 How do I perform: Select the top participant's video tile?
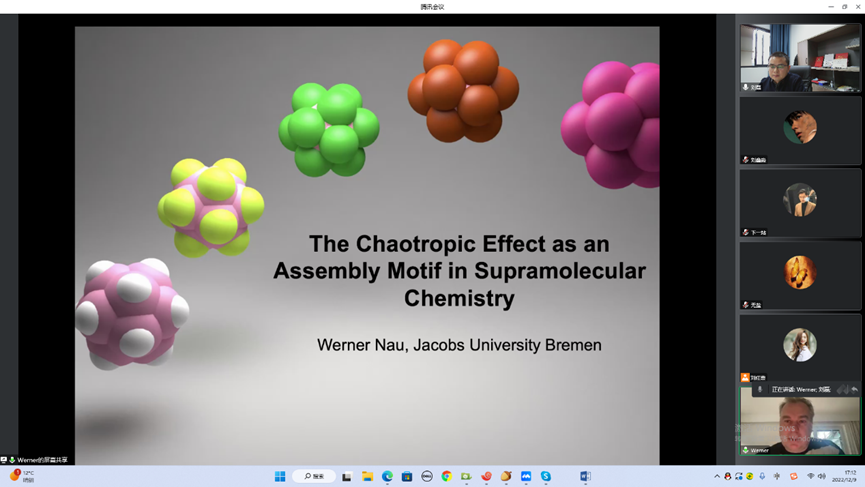(x=799, y=58)
